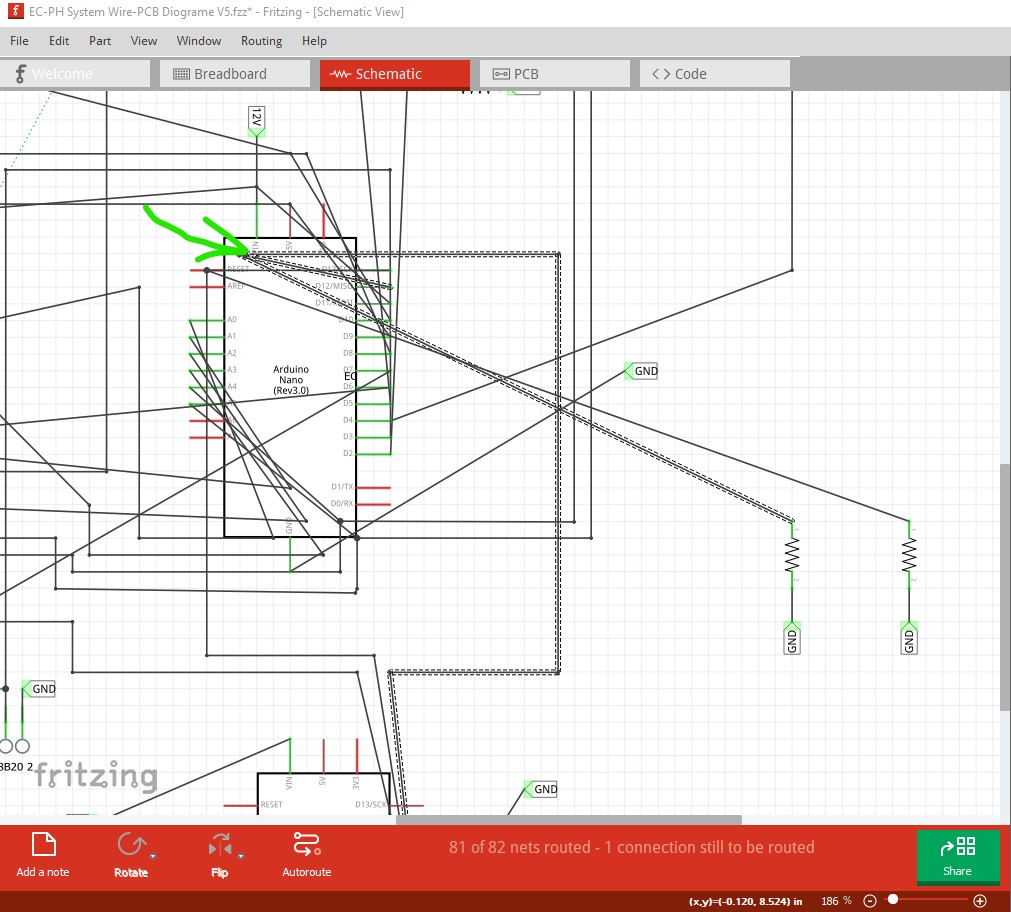Open the Routing menu

click(x=261, y=41)
